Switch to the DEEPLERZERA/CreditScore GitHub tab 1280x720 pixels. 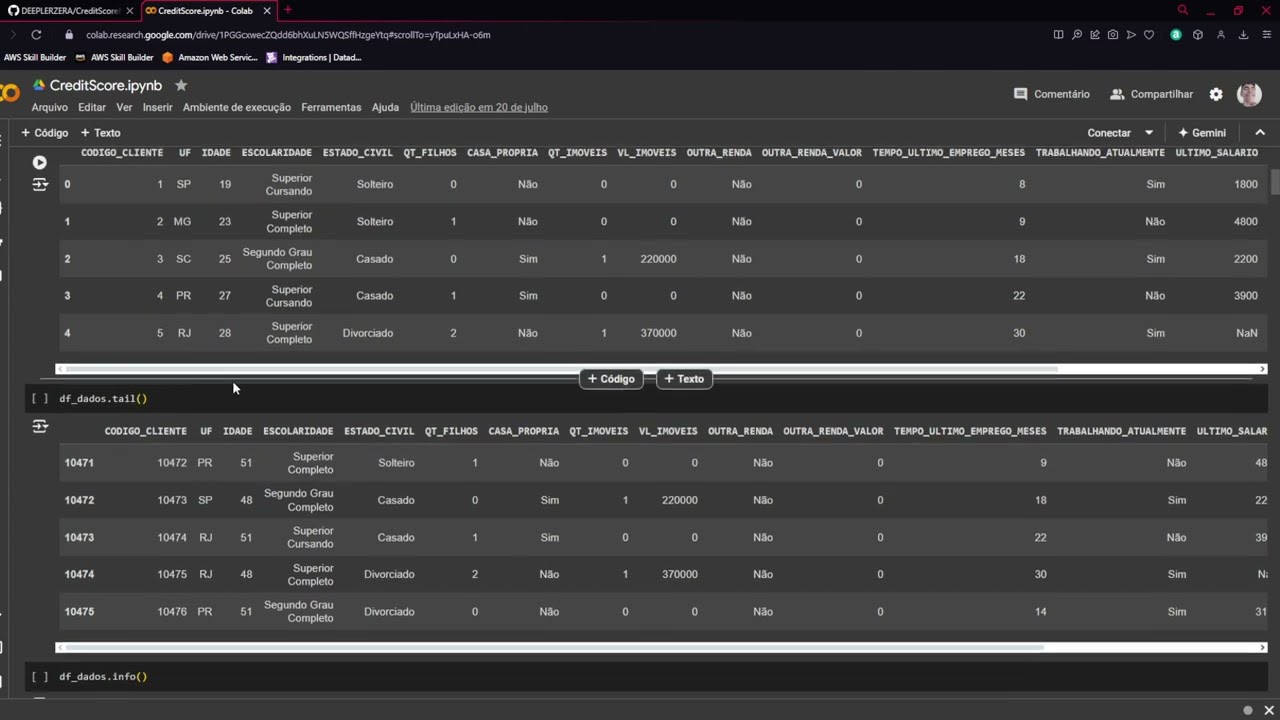coord(68,11)
